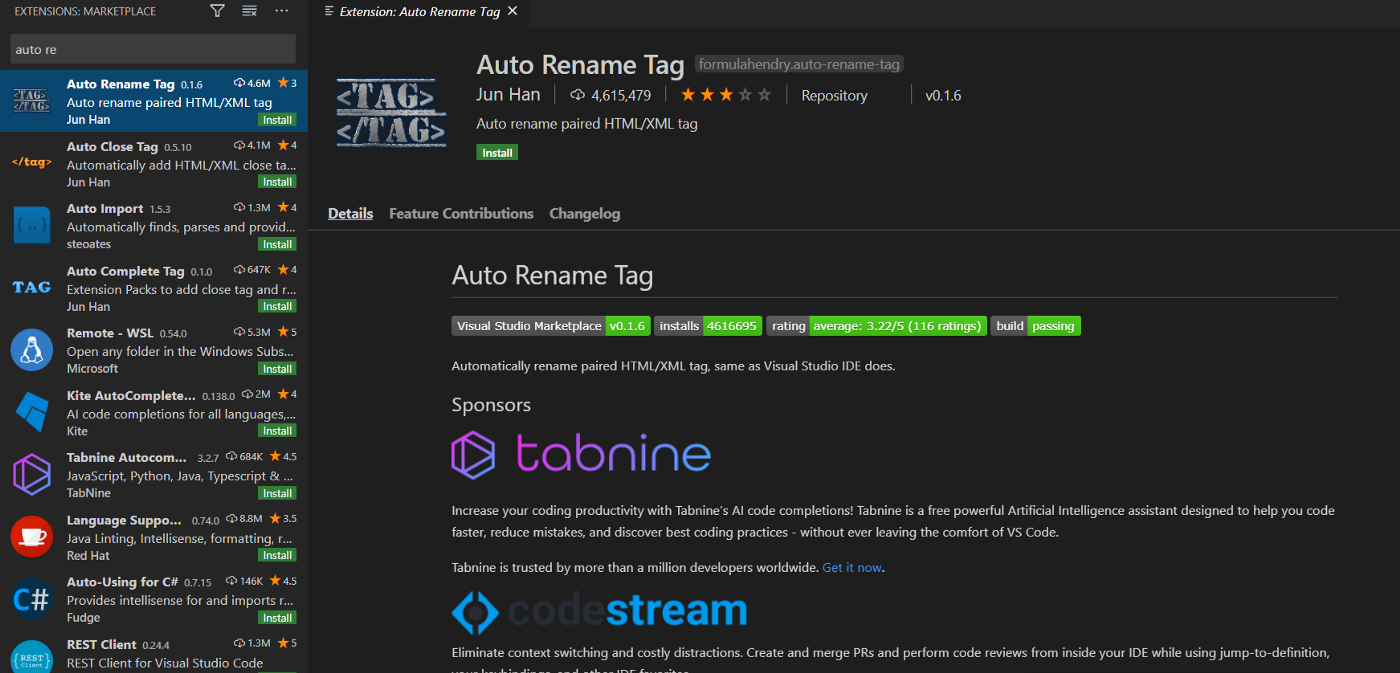Click the Kite AutoComplete extension icon
Screen dimensions: 1400x673
click(x=31, y=412)
